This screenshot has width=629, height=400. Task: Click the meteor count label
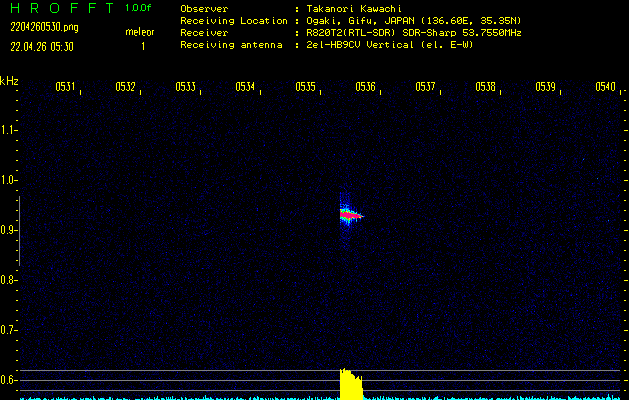click(x=140, y=32)
